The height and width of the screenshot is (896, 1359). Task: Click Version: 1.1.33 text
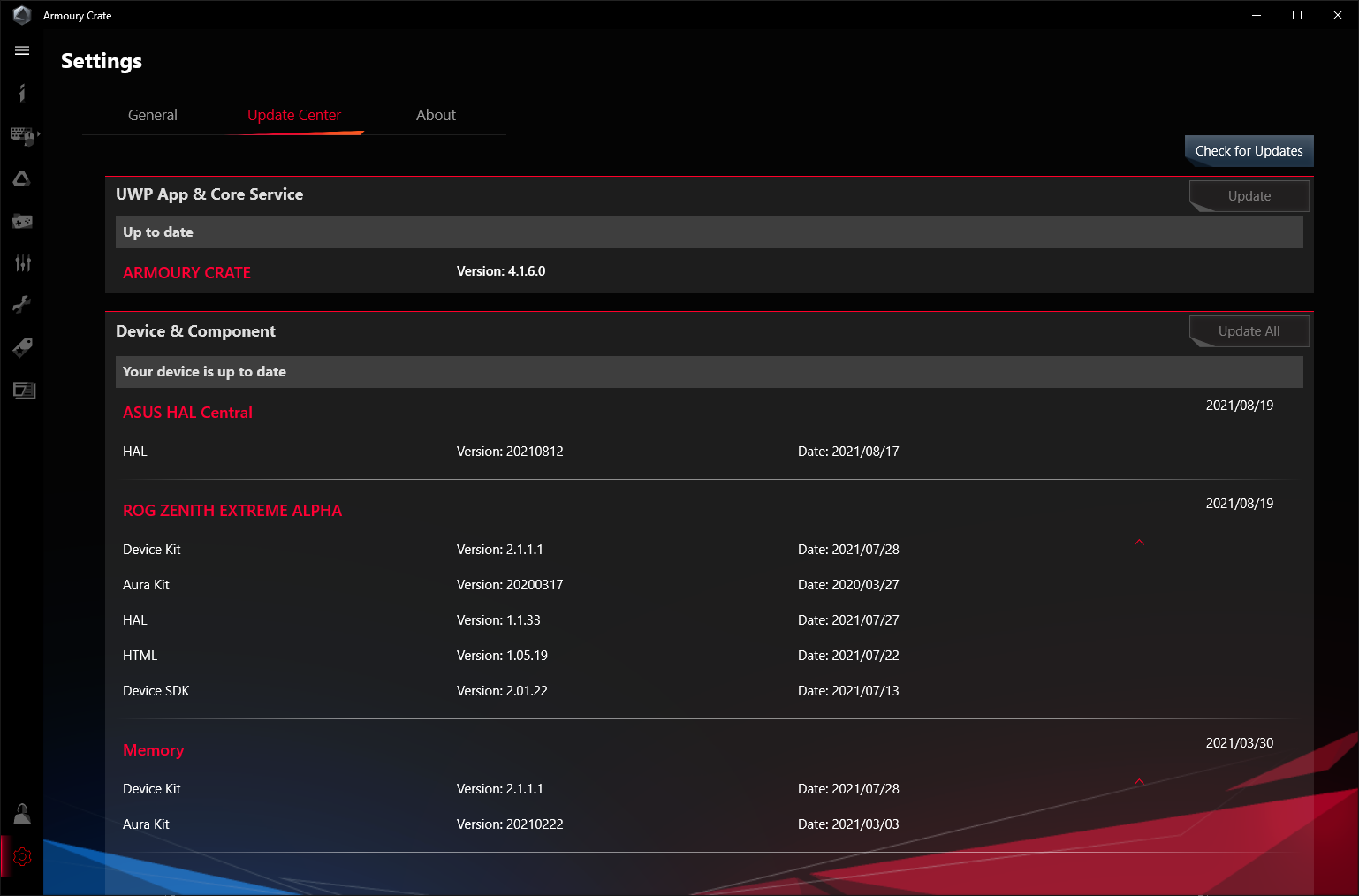498,620
